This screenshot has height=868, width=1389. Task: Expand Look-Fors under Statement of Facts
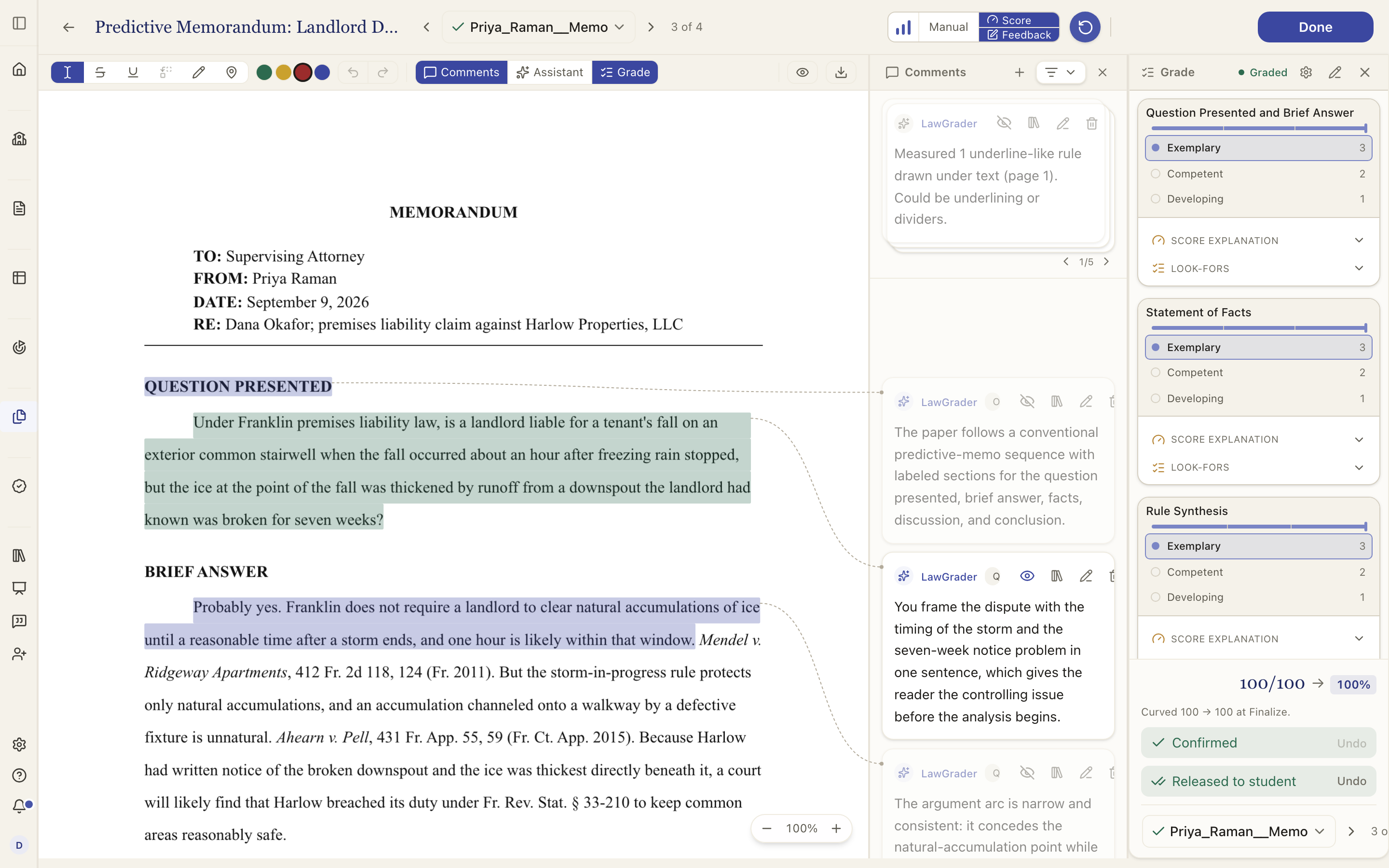[1258, 468]
